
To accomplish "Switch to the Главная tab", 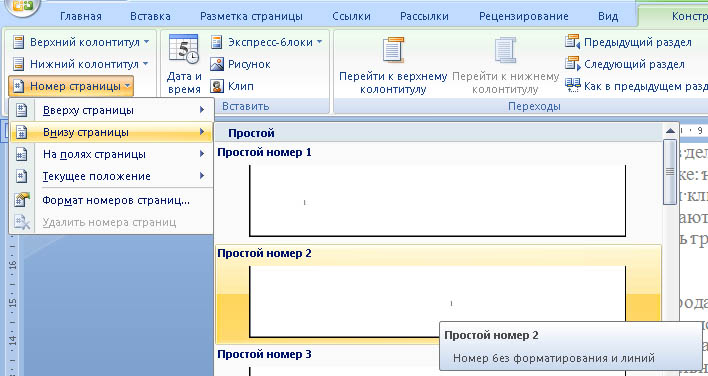I will coord(81,17).
